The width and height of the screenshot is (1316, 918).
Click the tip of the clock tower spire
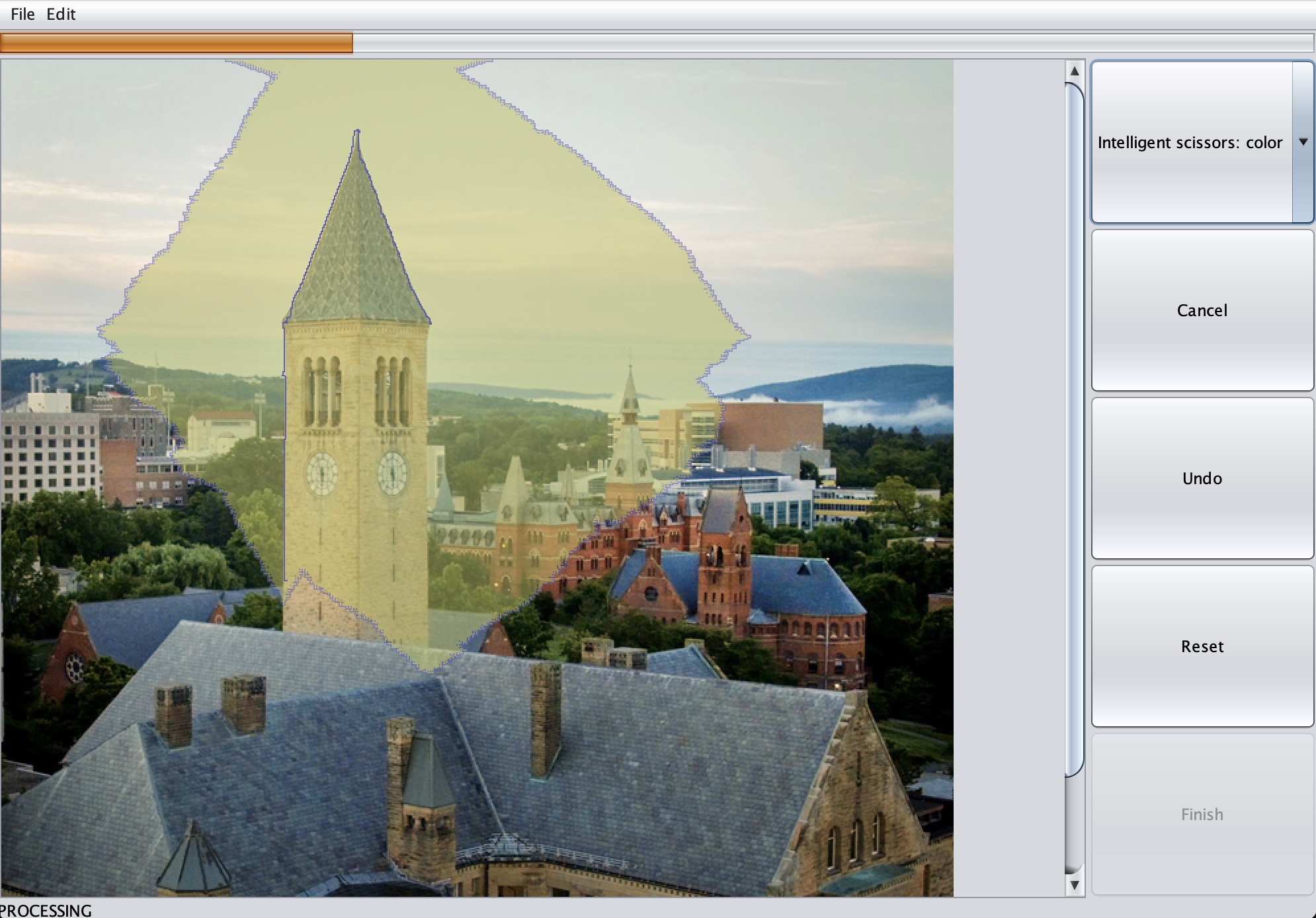coord(357,132)
